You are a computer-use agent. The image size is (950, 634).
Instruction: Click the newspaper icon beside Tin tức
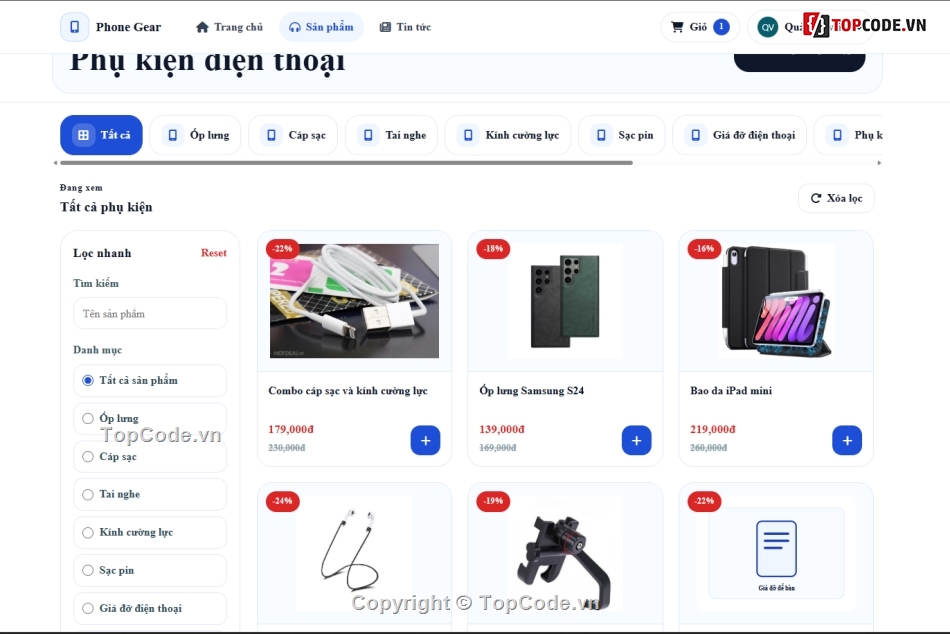[x=385, y=27]
